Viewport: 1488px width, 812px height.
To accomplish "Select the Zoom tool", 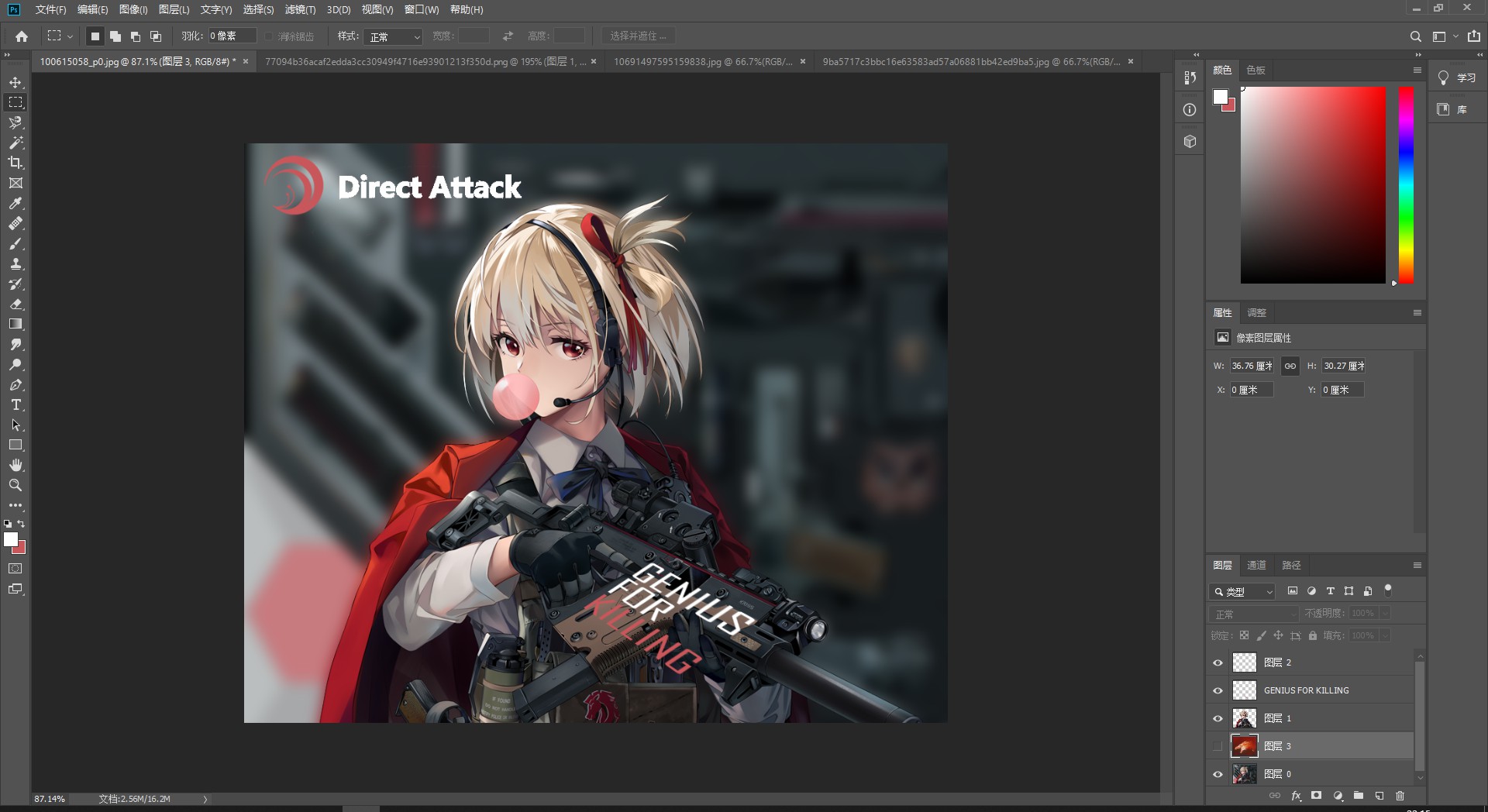I will (15, 485).
